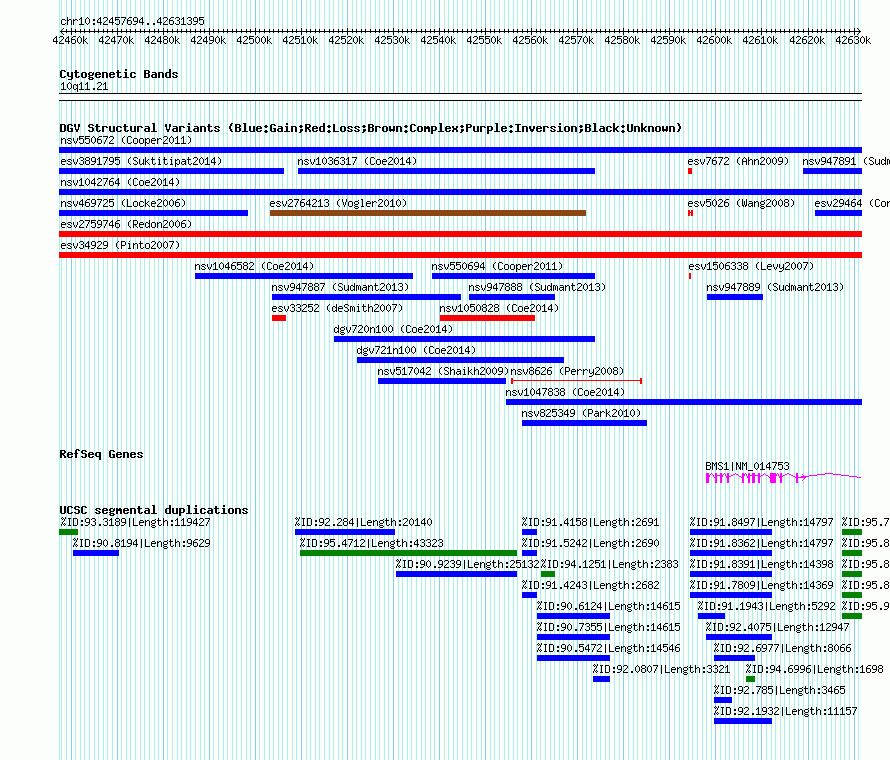Click the esv1506338 (Levy2007) label
The image size is (890, 760).
[751, 266]
